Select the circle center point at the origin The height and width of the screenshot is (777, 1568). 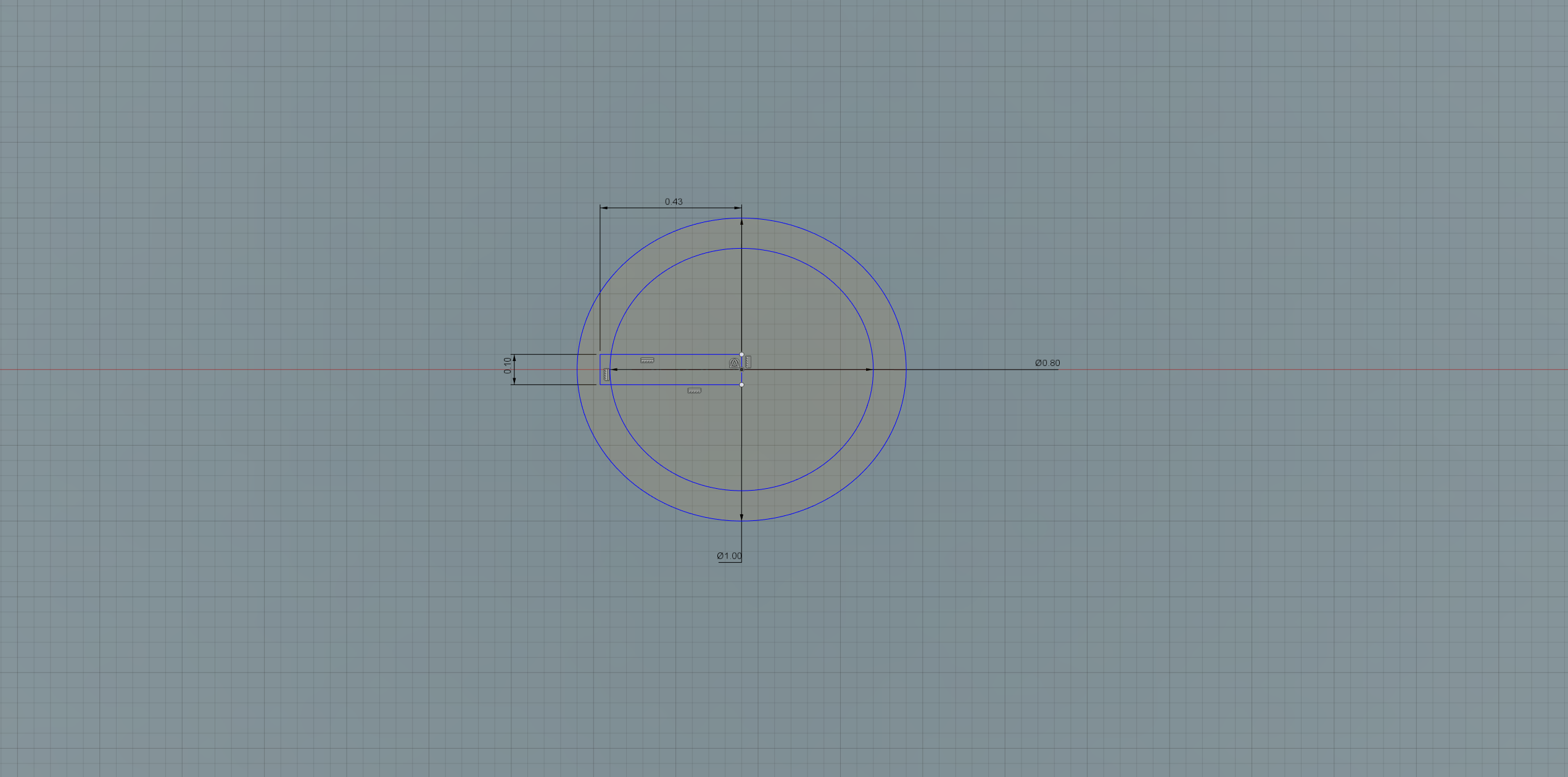741,370
